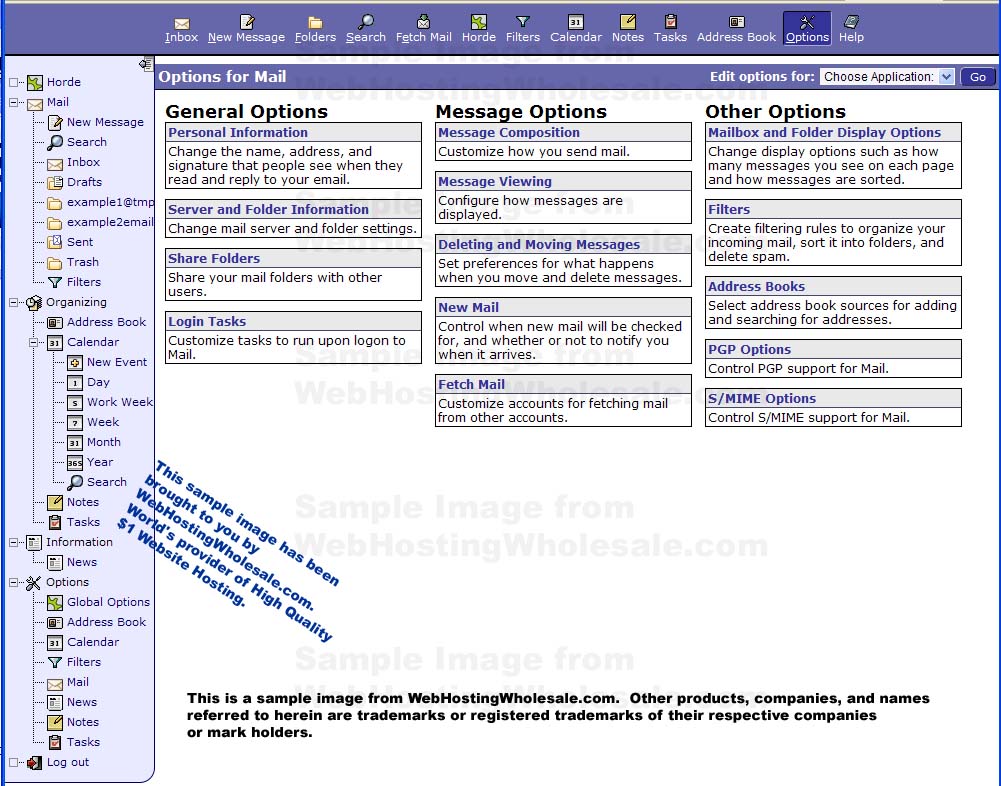The width and height of the screenshot is (1001, 786).
Task: Click the Notes icon in the top toolbar
Action: point(628,22)
